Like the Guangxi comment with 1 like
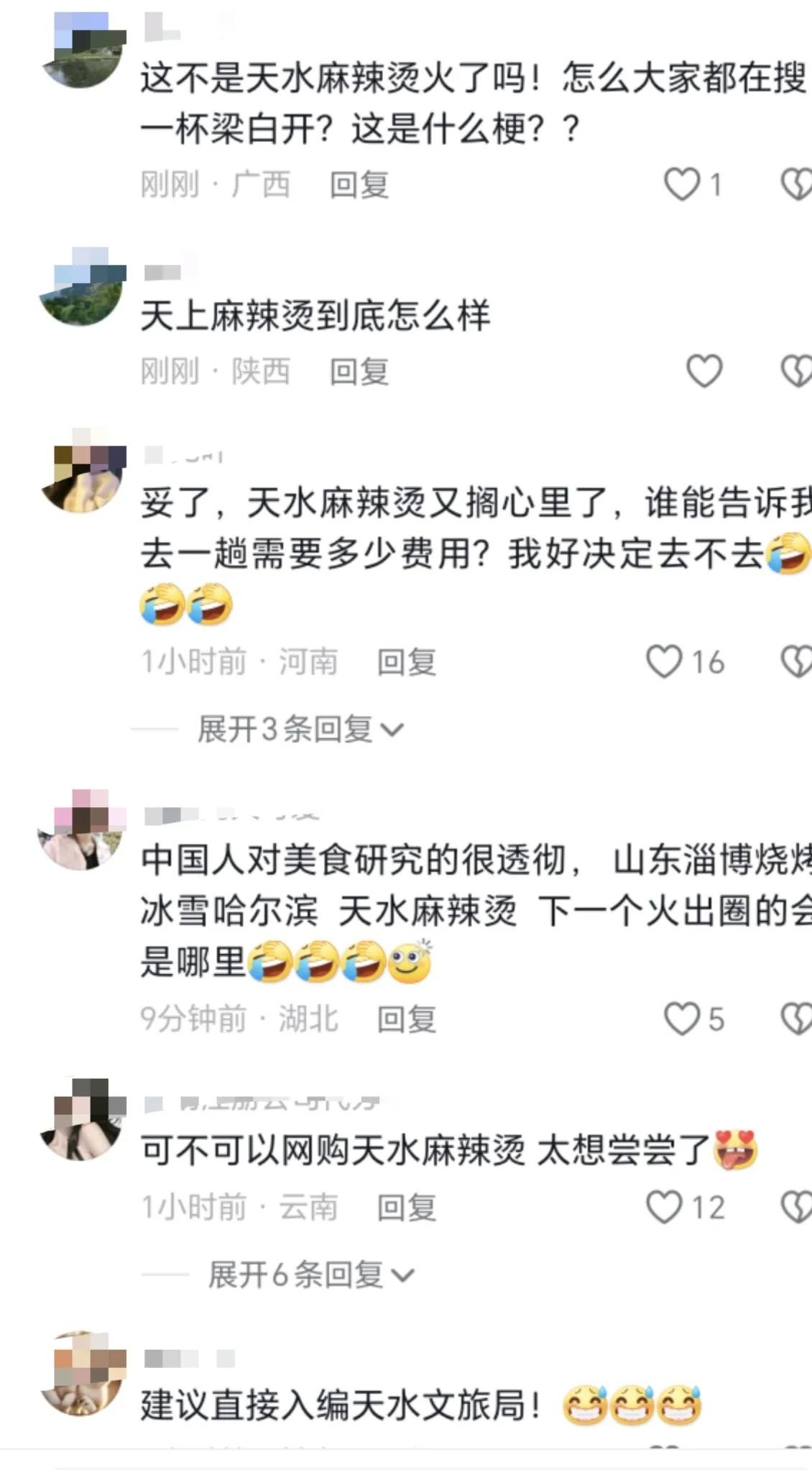Viewport: 812px width, 1470px height. [682, 185]
